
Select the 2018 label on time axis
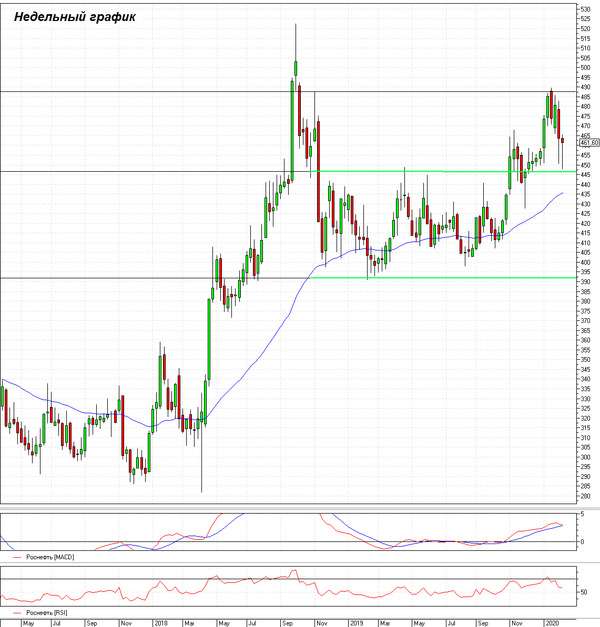click(161, 623)
